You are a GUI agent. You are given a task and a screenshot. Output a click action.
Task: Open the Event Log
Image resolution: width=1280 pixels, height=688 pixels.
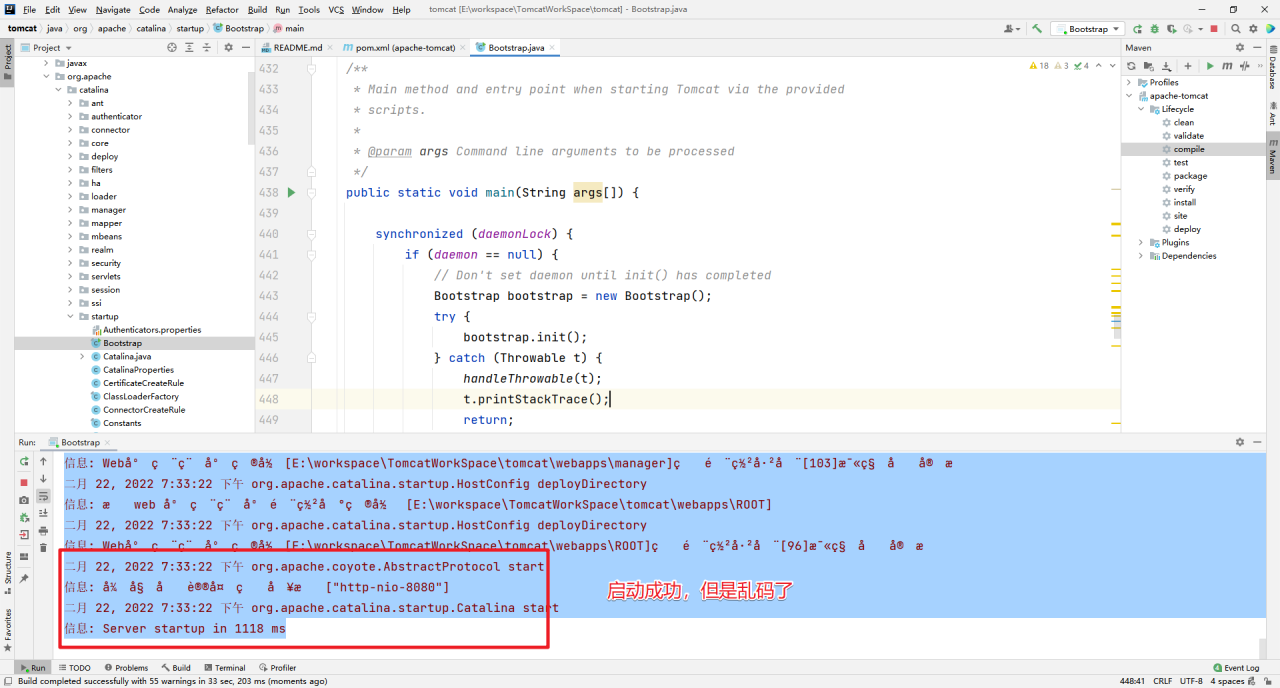[1236, 668]
